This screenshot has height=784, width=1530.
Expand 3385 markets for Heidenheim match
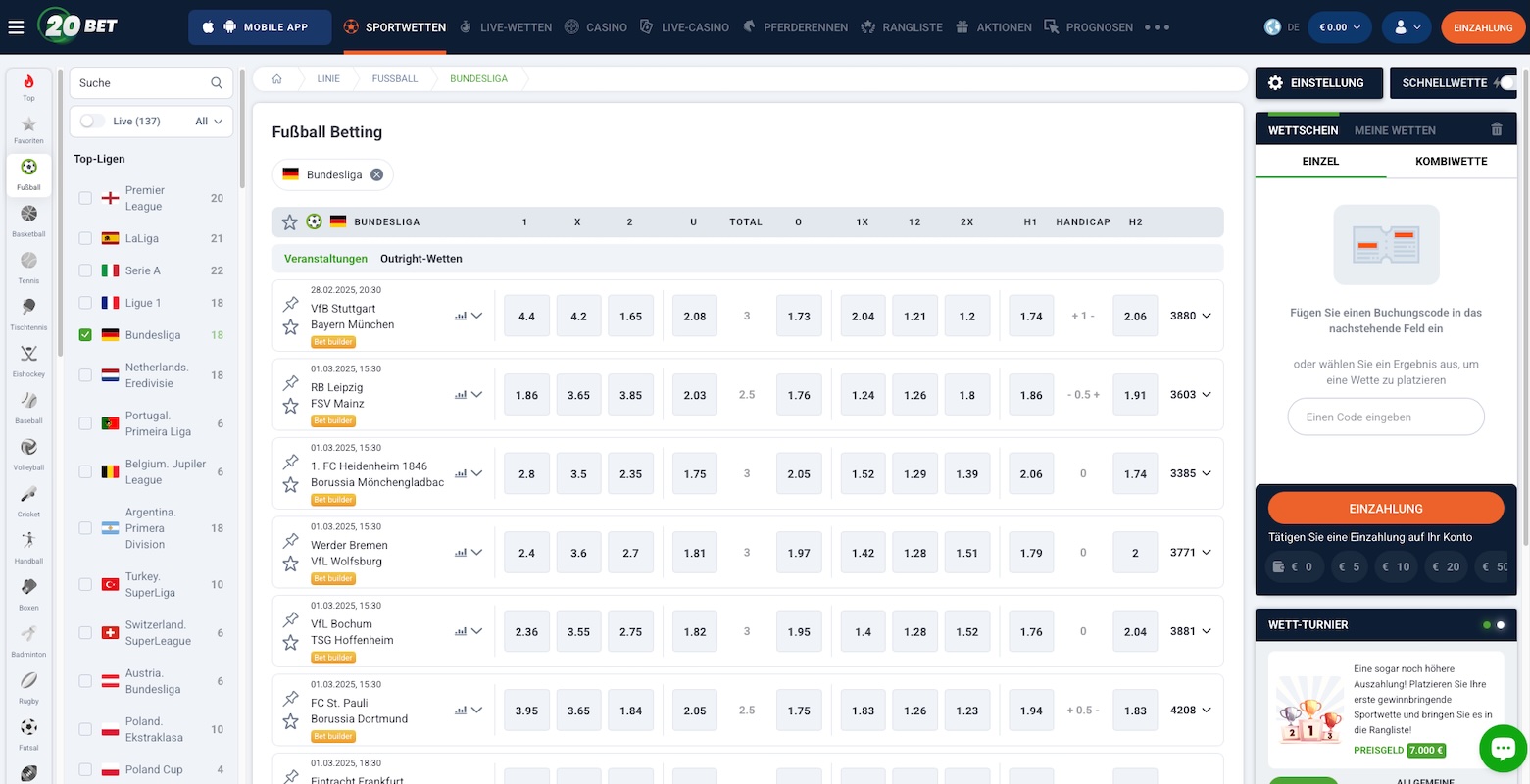1191,473
